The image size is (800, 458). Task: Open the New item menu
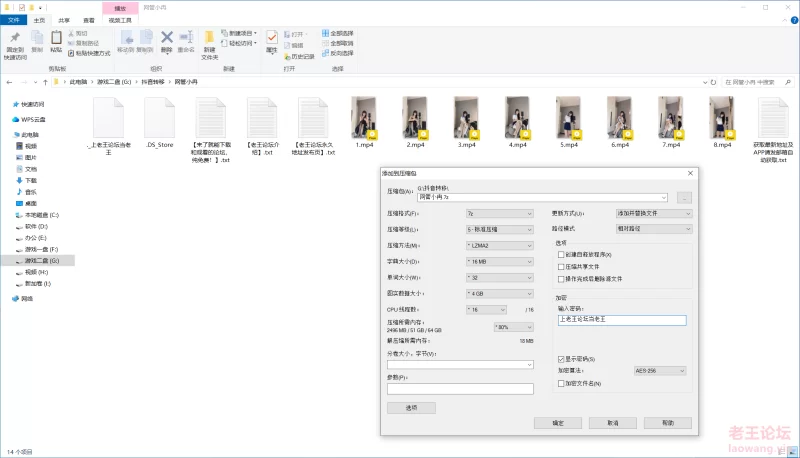tap(239, 33)
